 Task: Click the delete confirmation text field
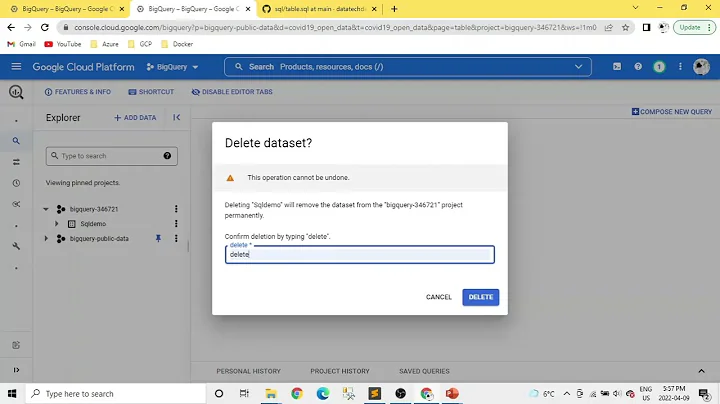pos(360,254)
